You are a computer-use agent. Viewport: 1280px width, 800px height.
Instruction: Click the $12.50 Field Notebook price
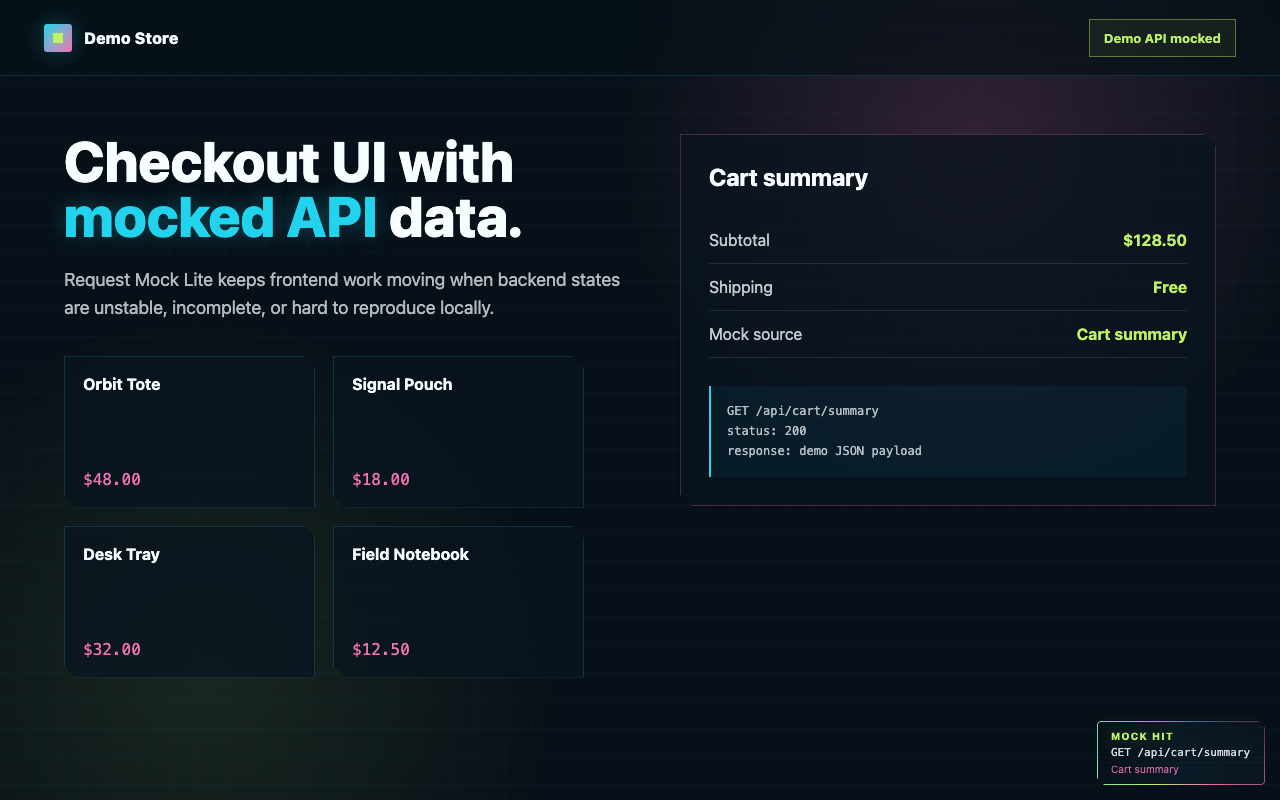click(381, 649)
